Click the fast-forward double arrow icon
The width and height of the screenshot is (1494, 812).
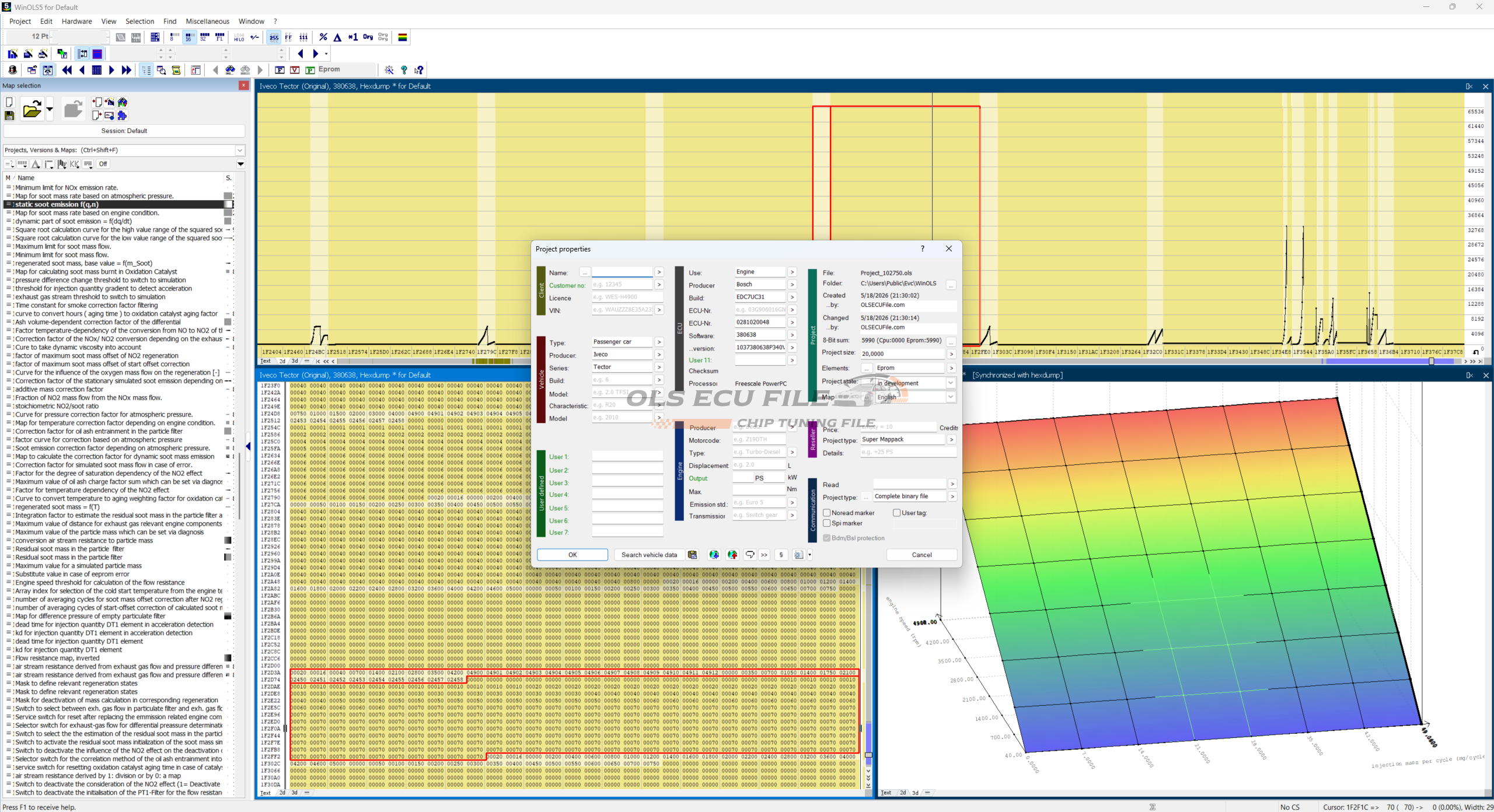pyautogui.click(x=126, y=70)
